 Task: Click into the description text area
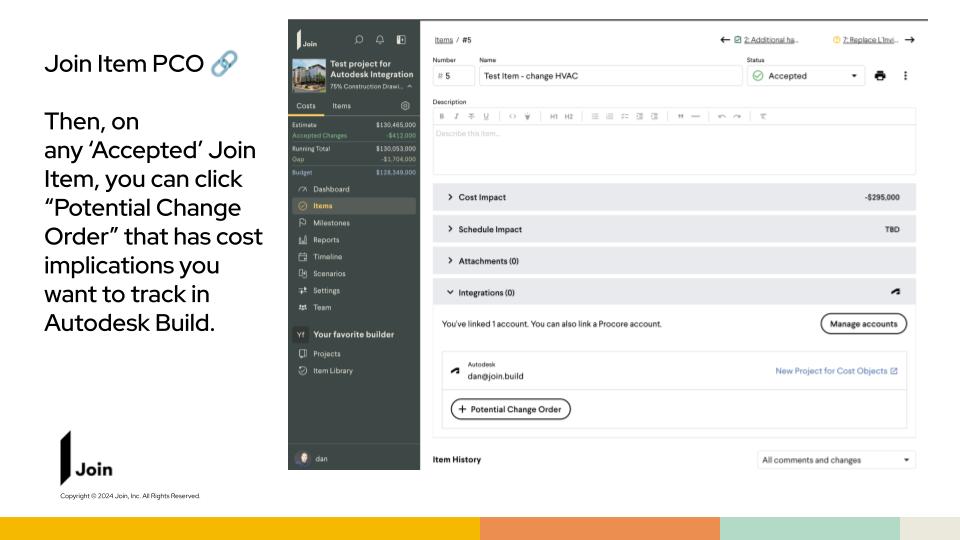(x=674, y=150)
